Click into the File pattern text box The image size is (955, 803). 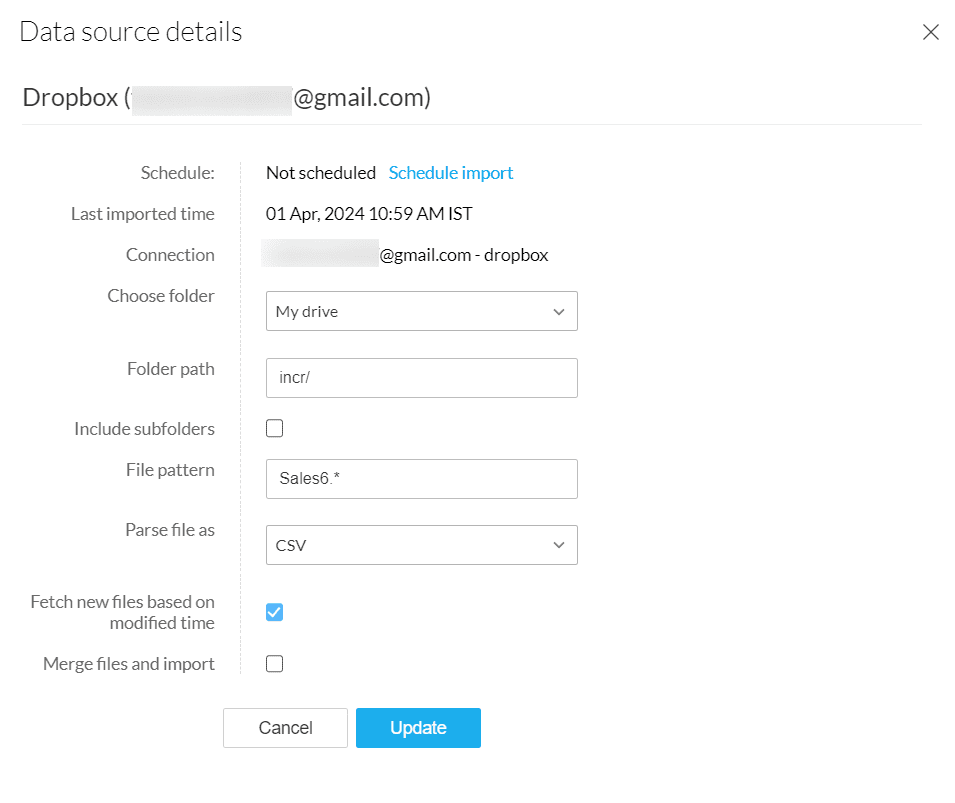pos(421,479)
